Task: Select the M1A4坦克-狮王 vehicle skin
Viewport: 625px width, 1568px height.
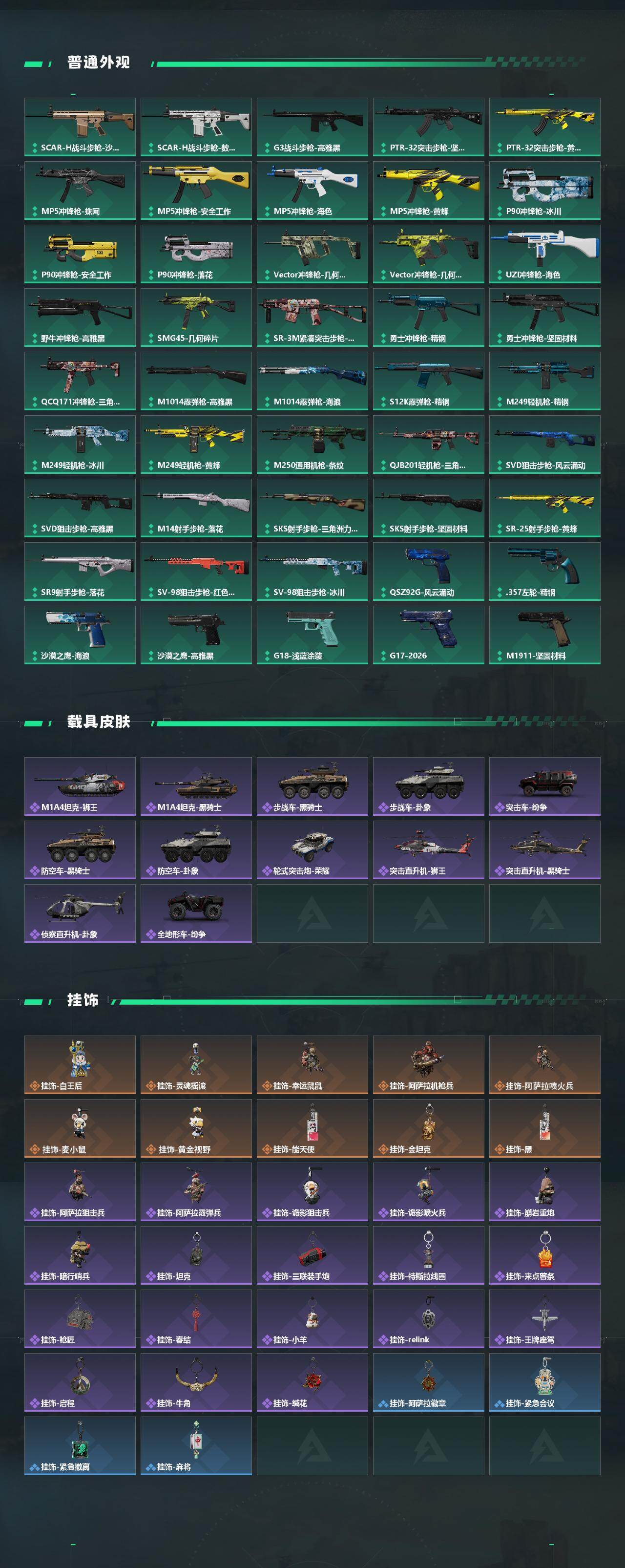Action: pyautogui.click(x=80, y=786)
